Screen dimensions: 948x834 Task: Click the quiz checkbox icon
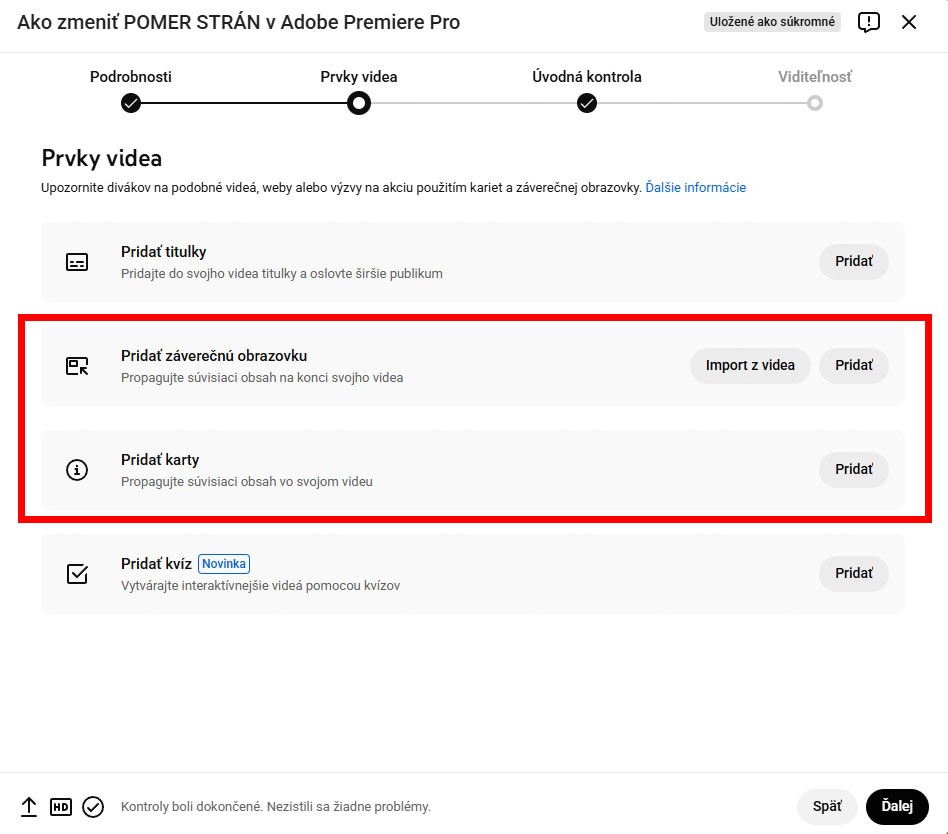[77, 574]
